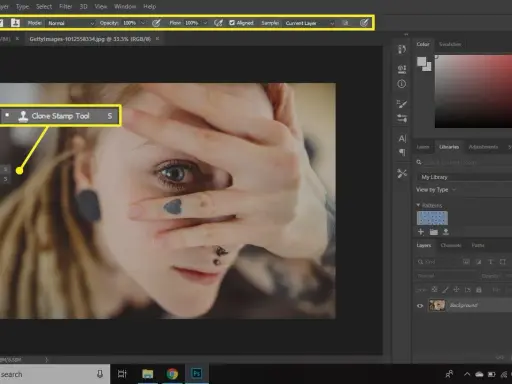This screenshot has width=512, height=384.
Task: Click the foreground color swatch in Color panel
Action: [421, 61]
